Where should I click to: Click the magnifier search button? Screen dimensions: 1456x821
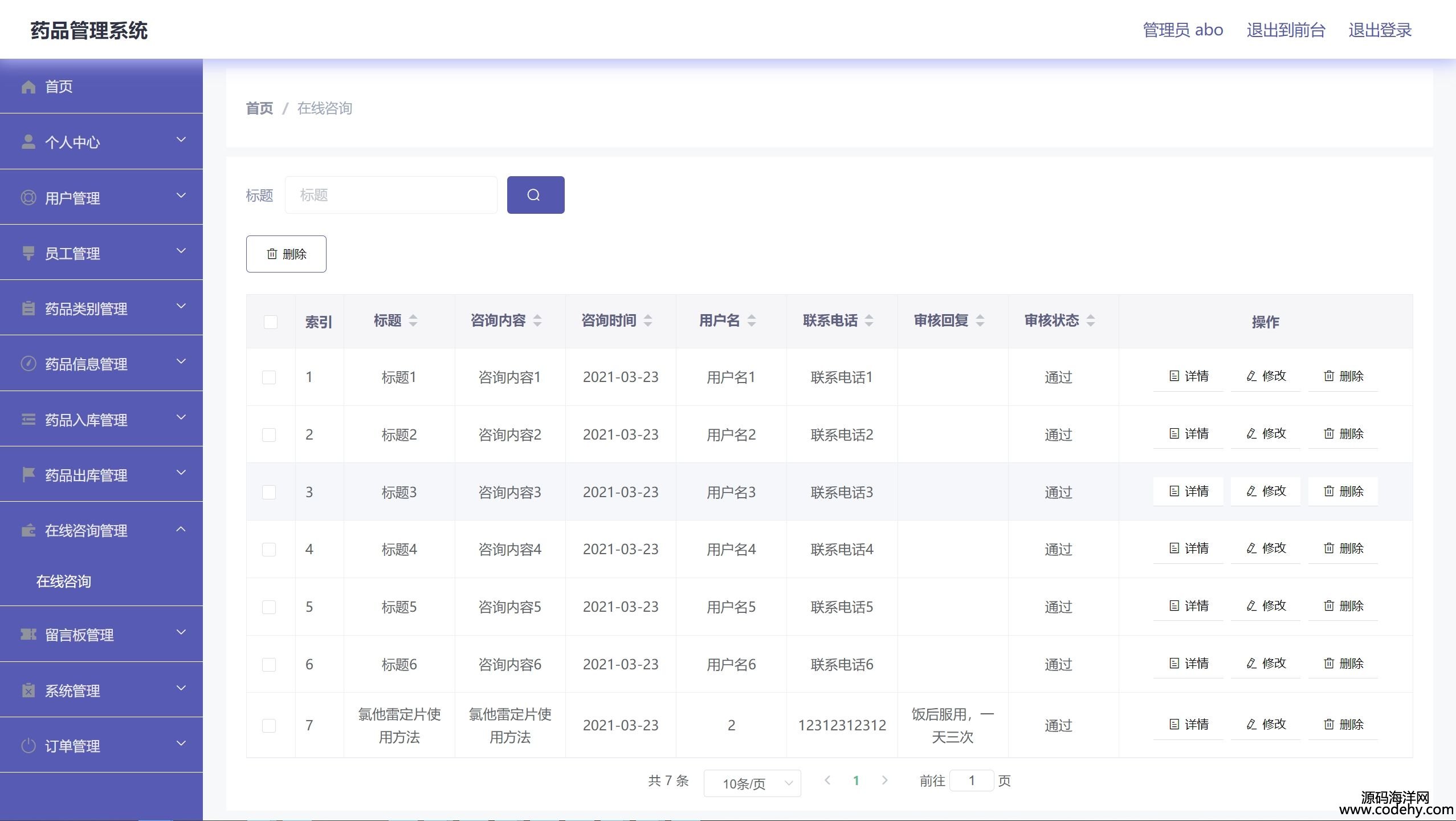[536, 195]
